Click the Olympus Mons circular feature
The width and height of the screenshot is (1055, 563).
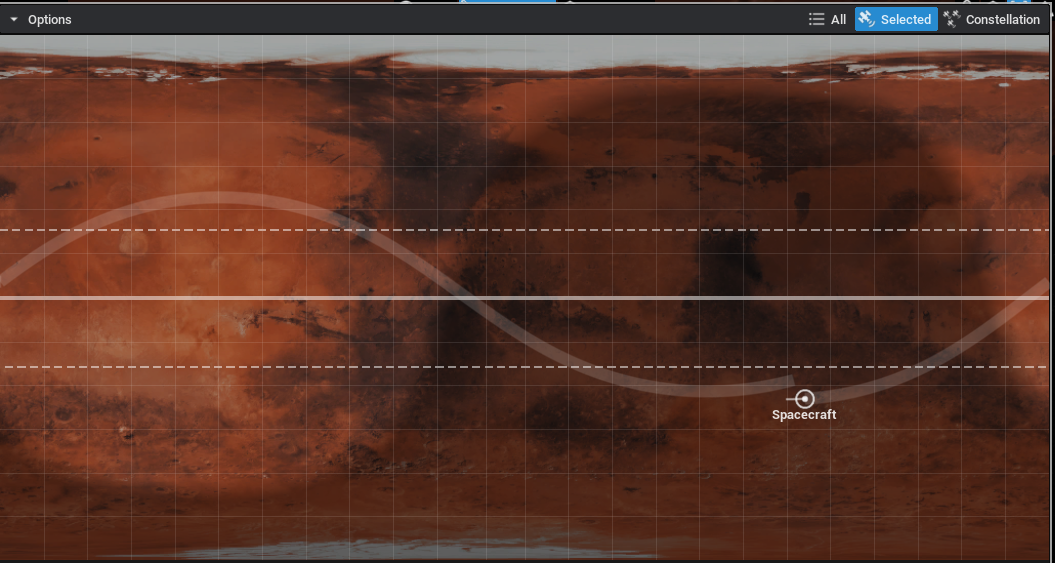(x=131, y=243)
